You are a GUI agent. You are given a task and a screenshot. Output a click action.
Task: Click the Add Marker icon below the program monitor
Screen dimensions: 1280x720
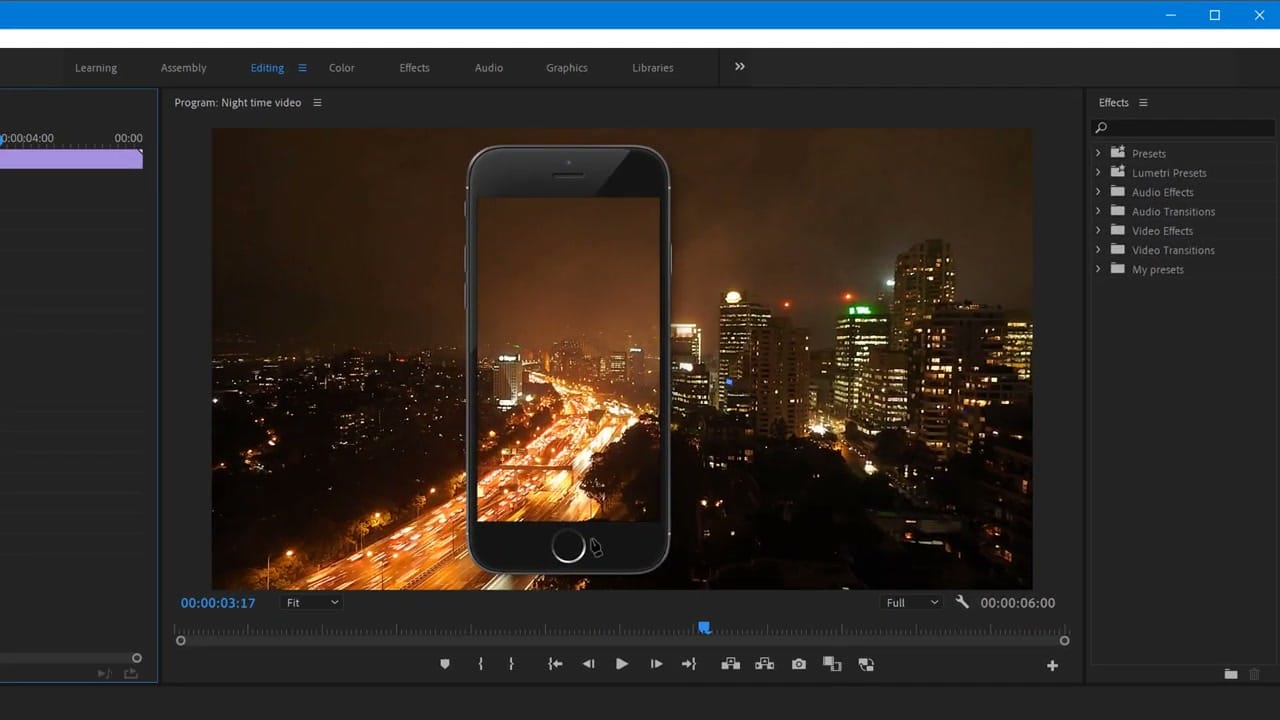pyautogui.click(x=444, y=663)
